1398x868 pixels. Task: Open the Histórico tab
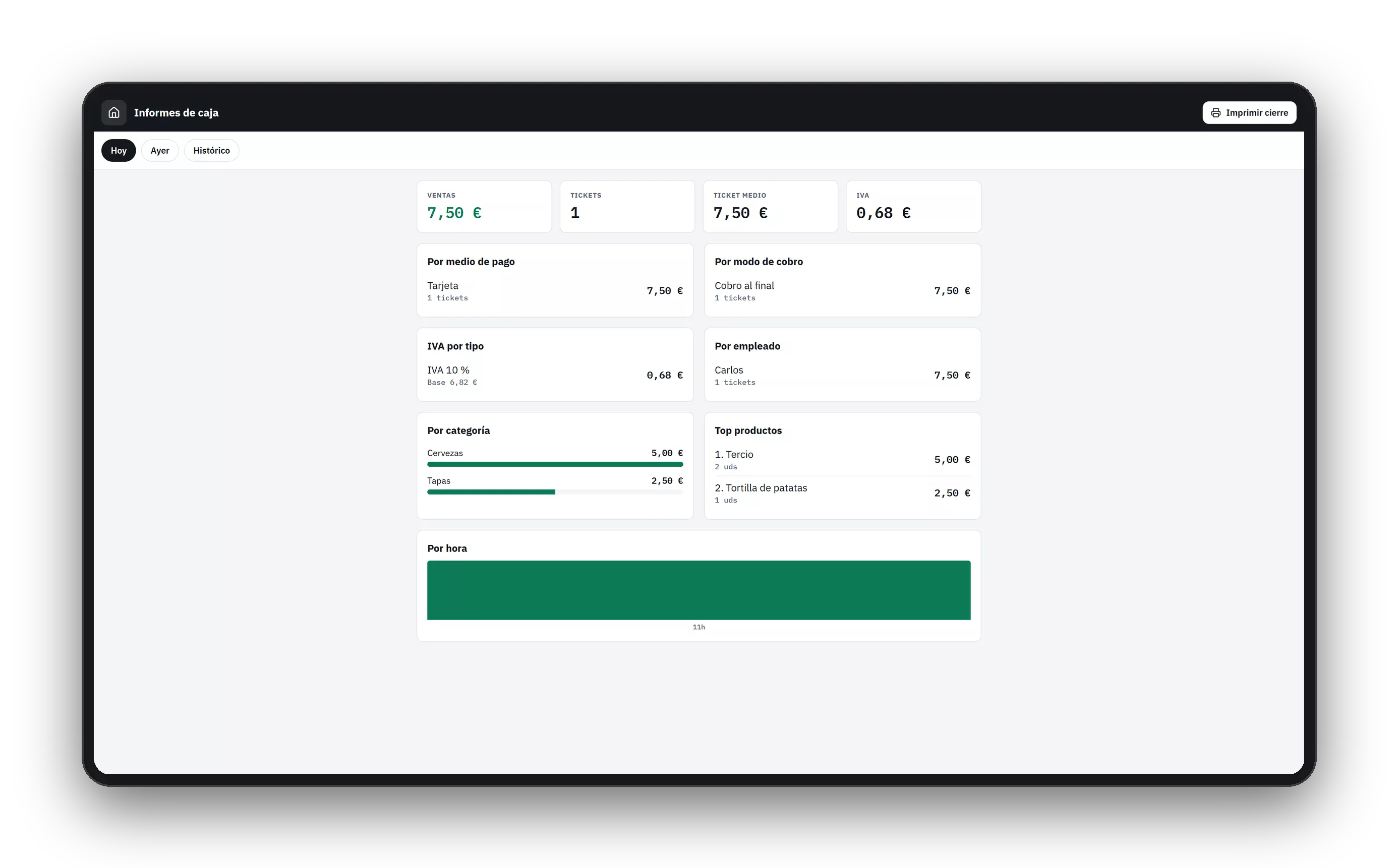(211, 150)
